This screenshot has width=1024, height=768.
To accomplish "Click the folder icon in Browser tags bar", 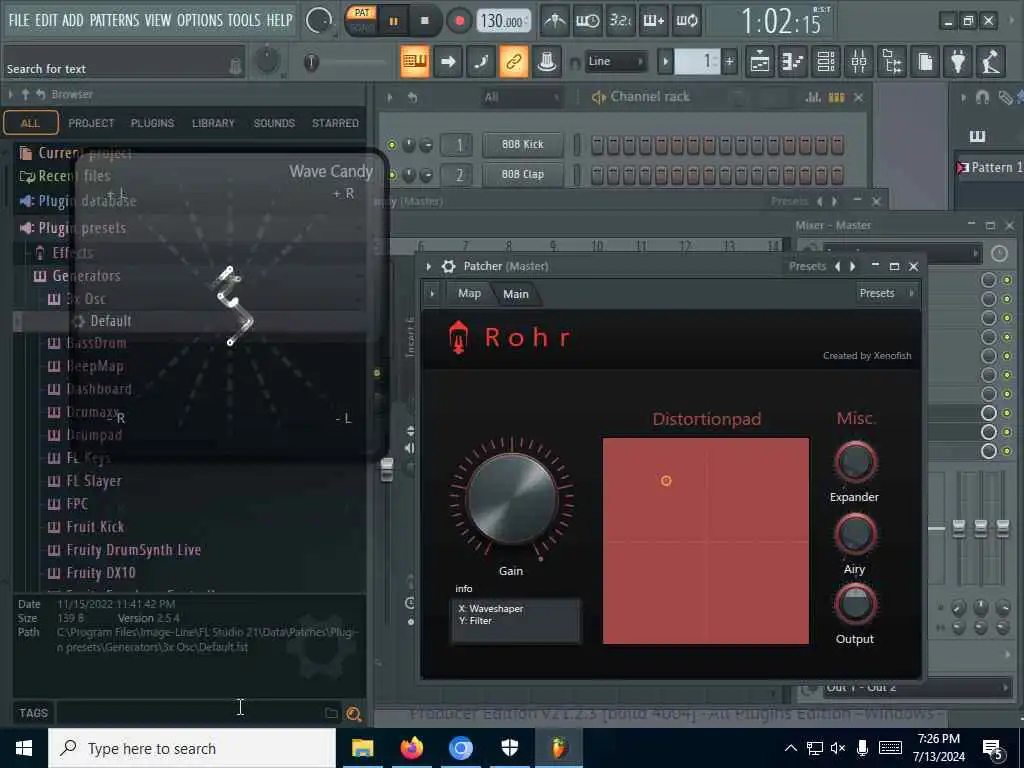I will click(x=332, y=713).
